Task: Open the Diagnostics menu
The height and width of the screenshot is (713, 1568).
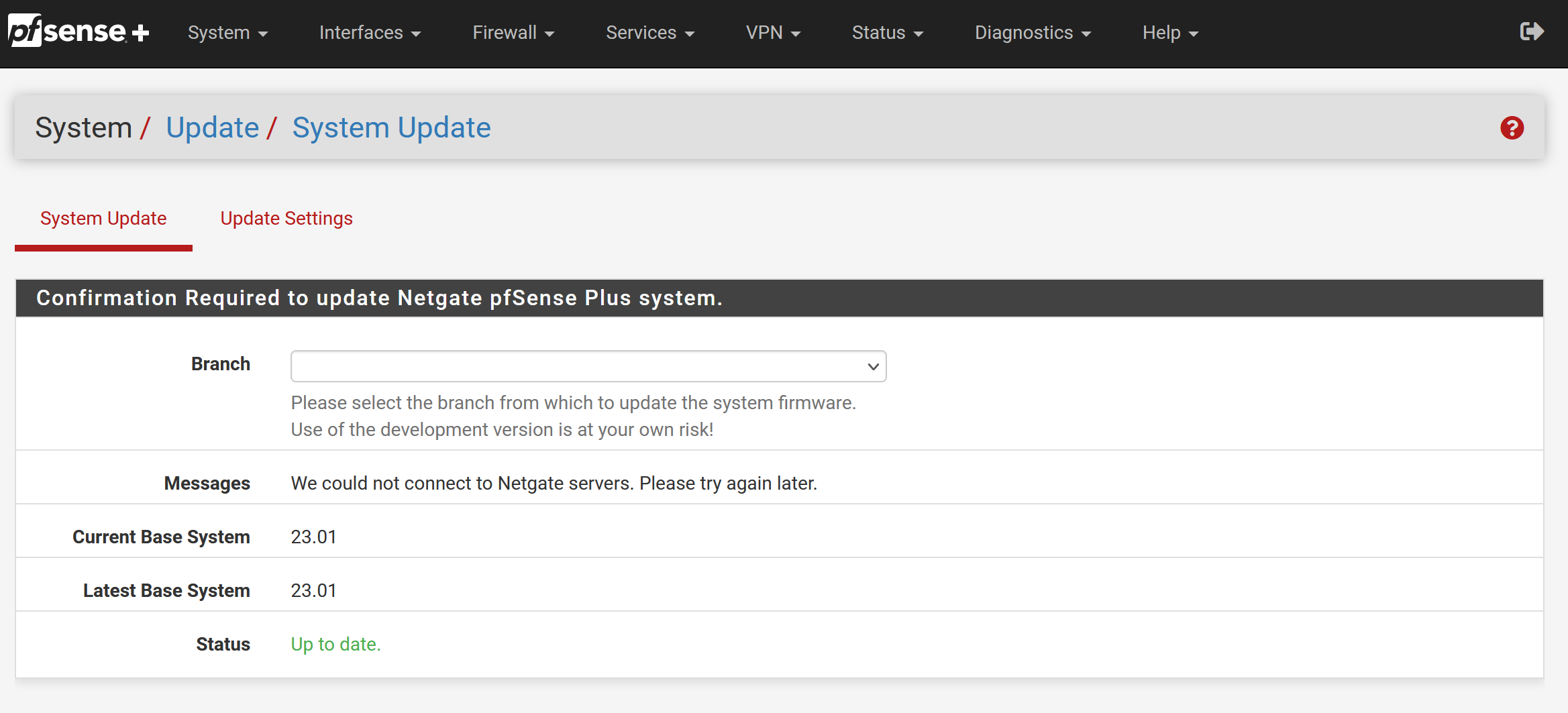Action: pos(1033,33)
